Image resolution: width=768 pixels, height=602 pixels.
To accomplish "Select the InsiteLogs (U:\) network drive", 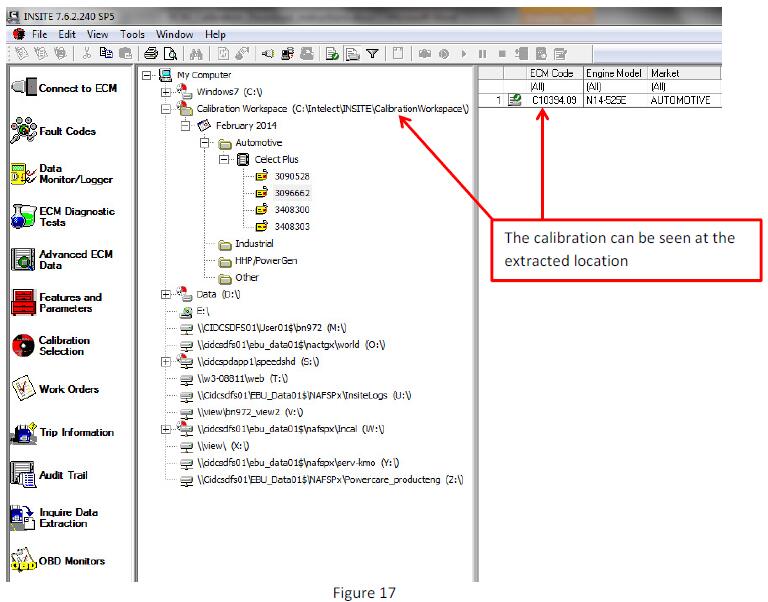I will tap(304, 395).
